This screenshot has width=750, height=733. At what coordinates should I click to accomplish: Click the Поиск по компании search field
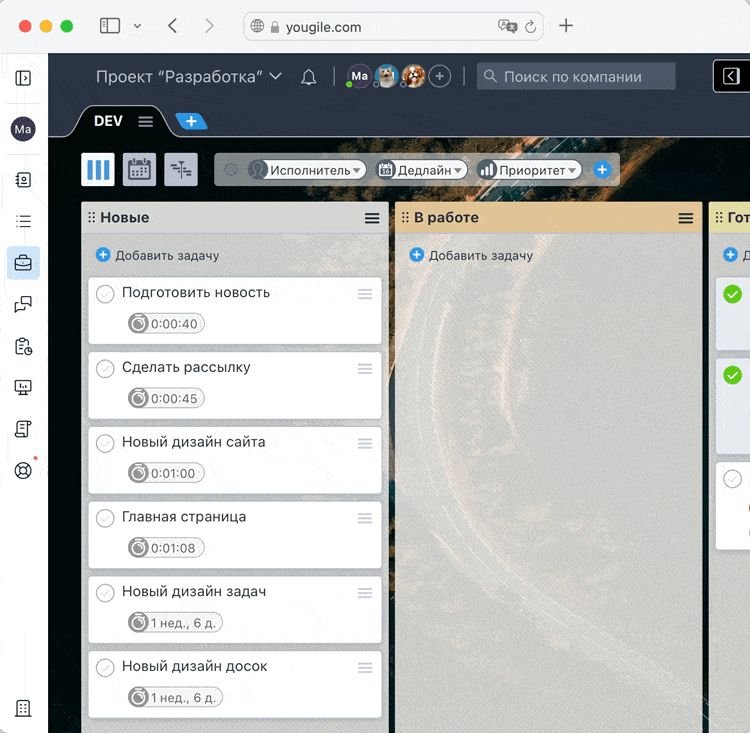coord(576,77)
